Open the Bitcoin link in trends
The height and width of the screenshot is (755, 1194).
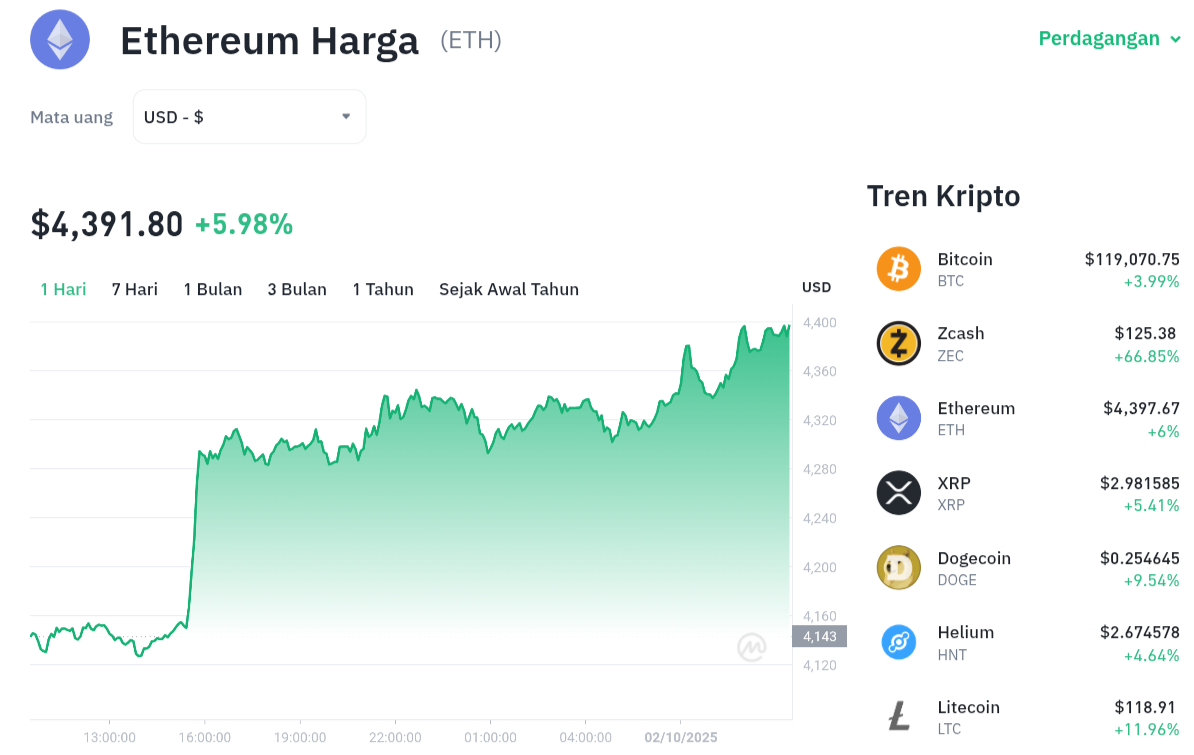click(x=965, y=259)
